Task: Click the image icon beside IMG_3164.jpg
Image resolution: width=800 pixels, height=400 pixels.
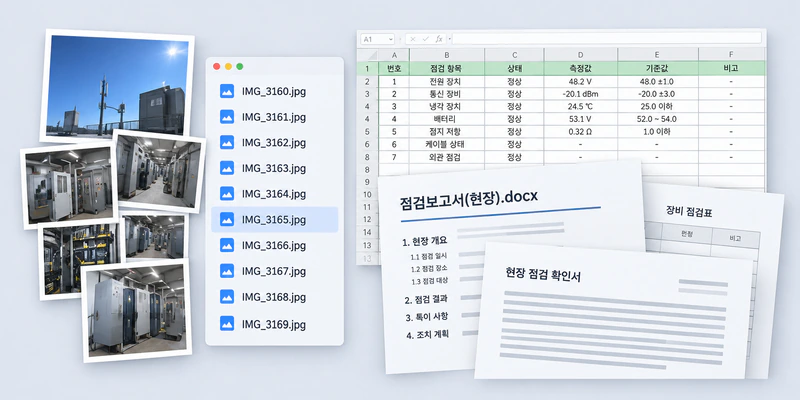Action: pyautogui.click(x=227, y=194)
